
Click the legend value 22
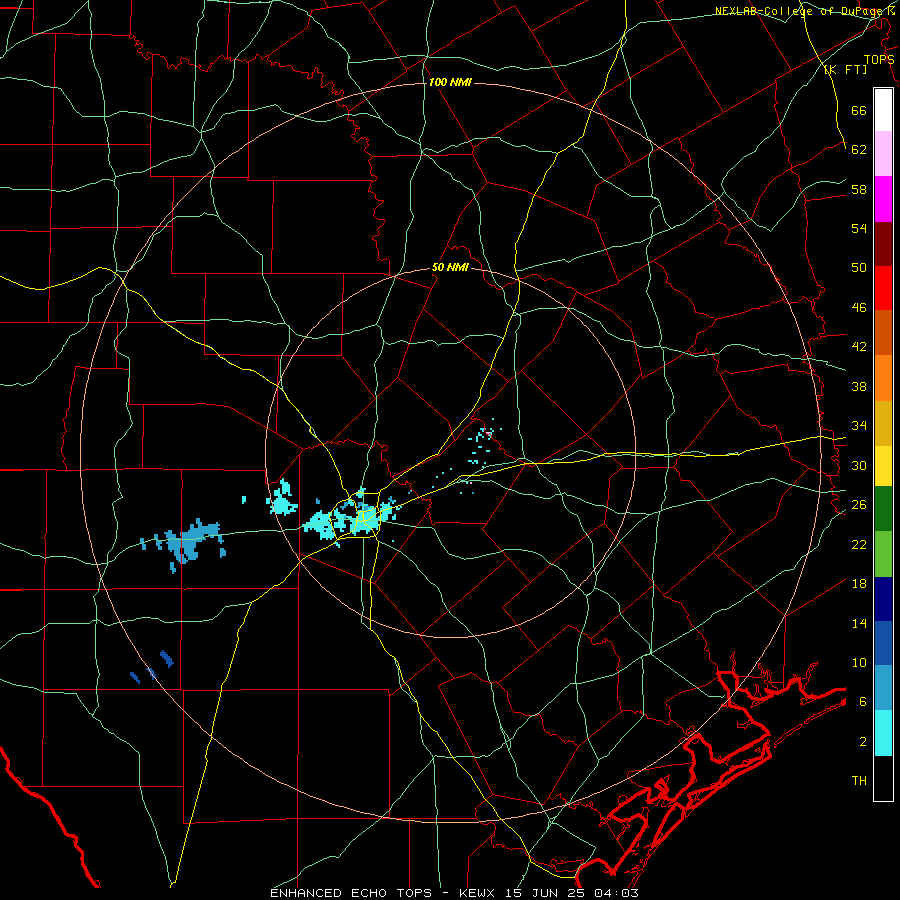click(x=859, y=545)
